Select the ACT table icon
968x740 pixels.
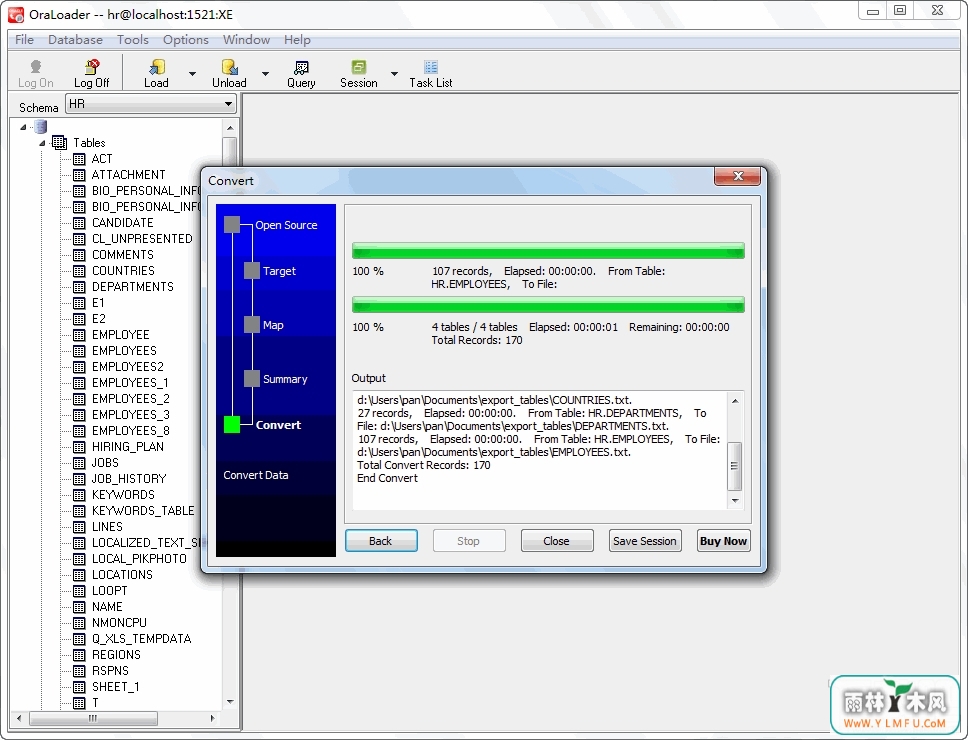(79, 159)
